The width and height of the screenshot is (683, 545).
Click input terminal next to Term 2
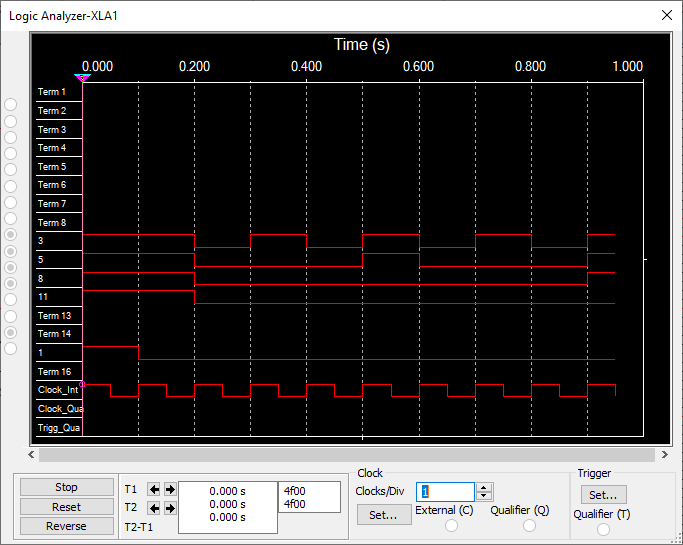click(10, 121)
